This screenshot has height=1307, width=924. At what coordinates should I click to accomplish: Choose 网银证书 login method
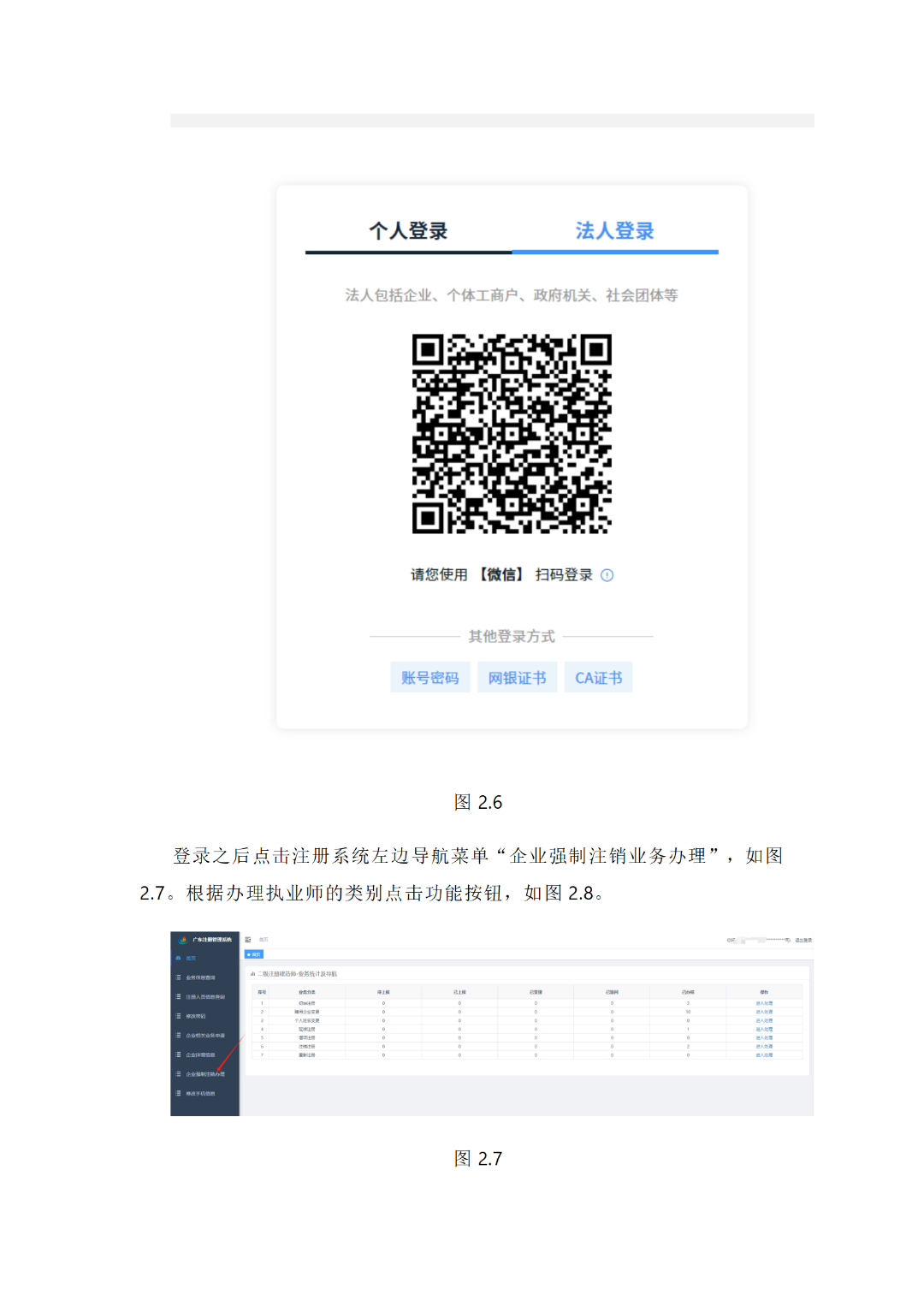click(x=517, y=677)
